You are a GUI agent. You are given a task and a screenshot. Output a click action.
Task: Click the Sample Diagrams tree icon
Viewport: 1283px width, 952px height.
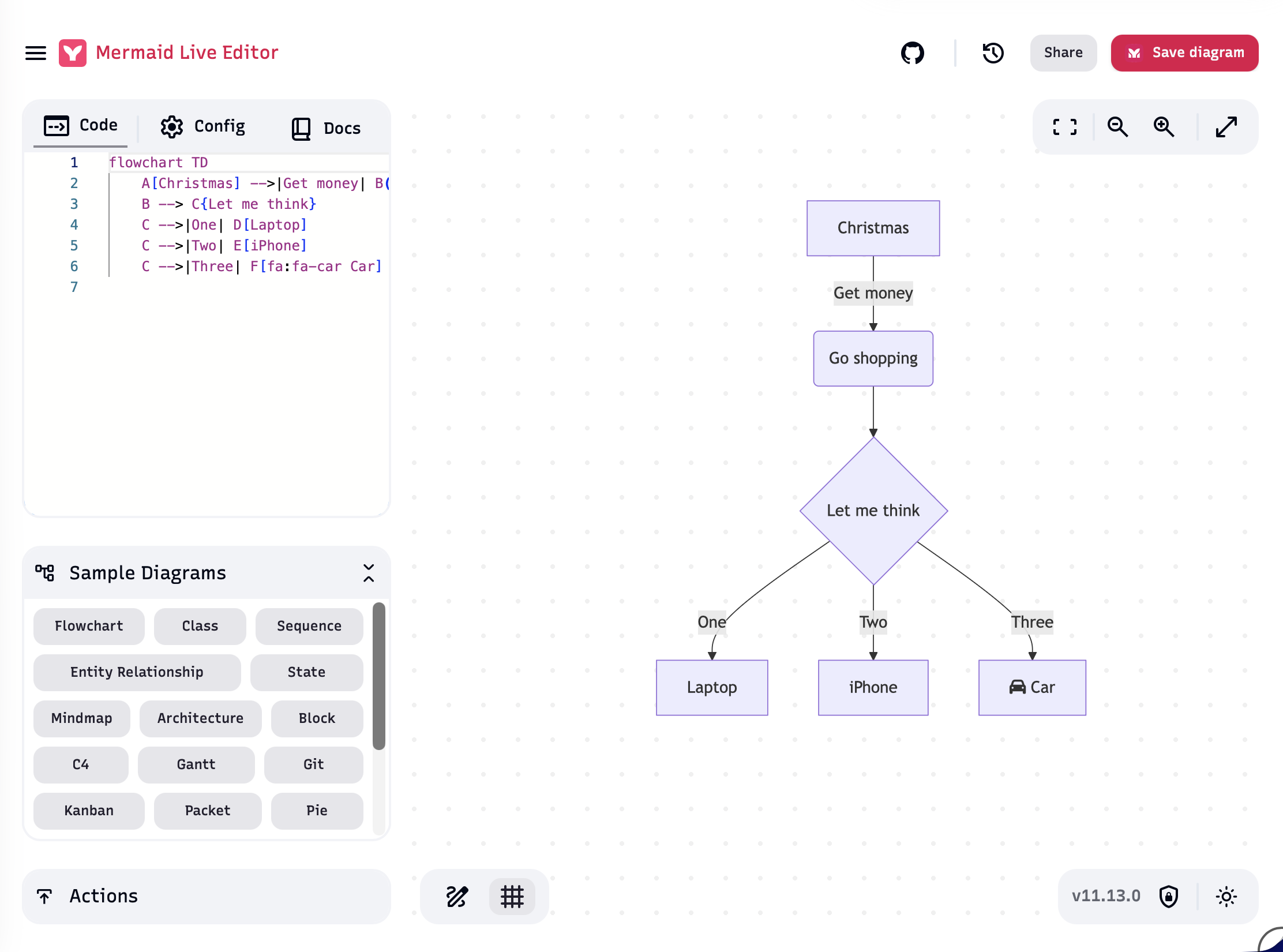pos(45,572)
